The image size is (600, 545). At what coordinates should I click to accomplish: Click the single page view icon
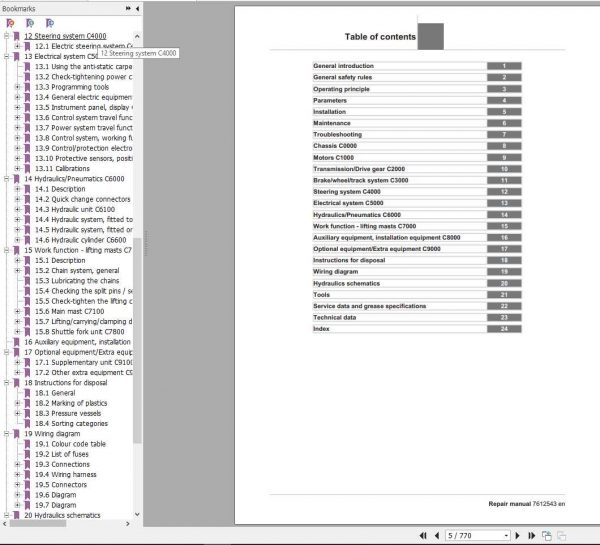546,535
